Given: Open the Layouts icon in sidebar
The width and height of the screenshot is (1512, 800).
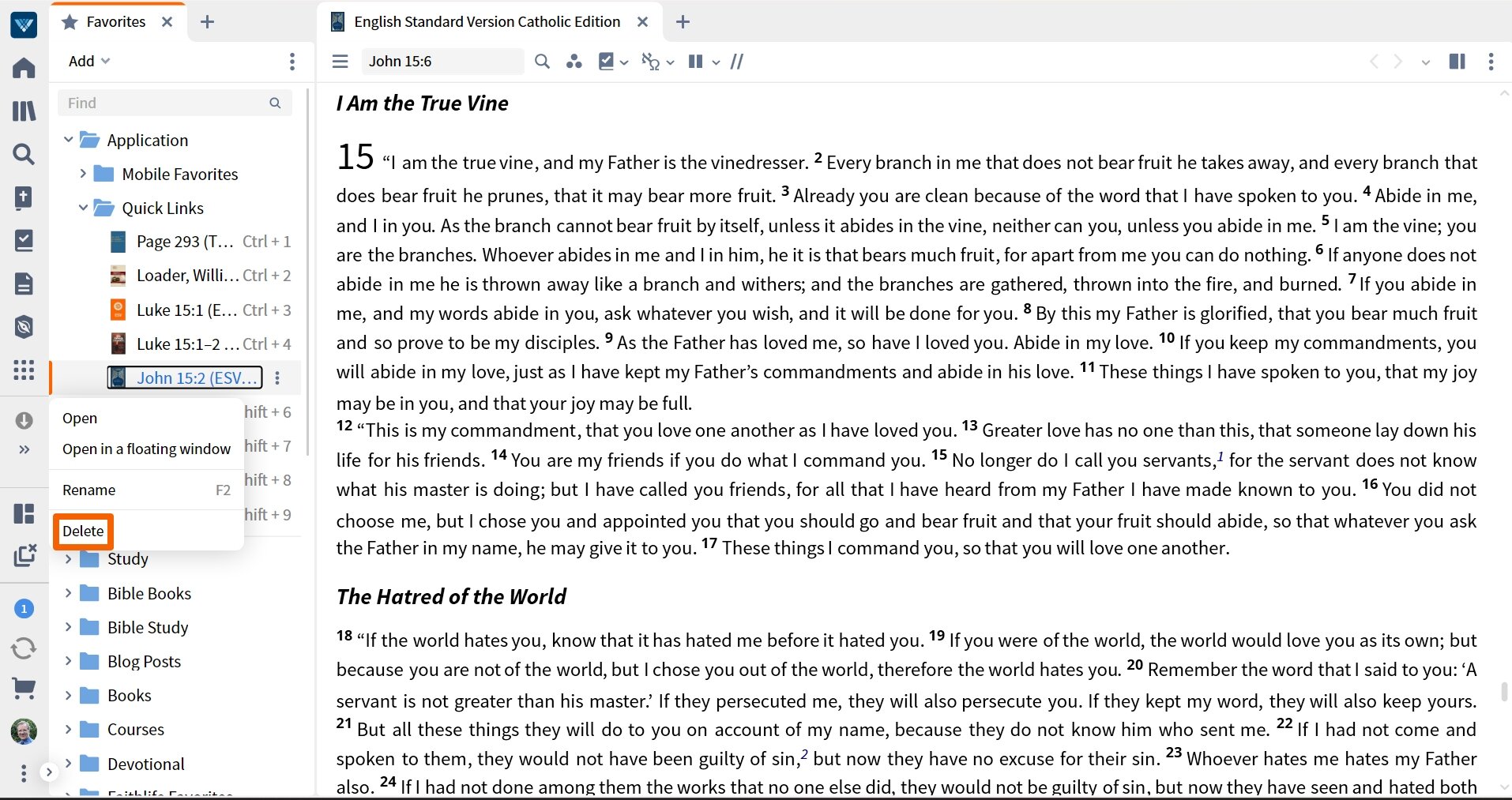Looking at the screenshot, I should (24, 514).
